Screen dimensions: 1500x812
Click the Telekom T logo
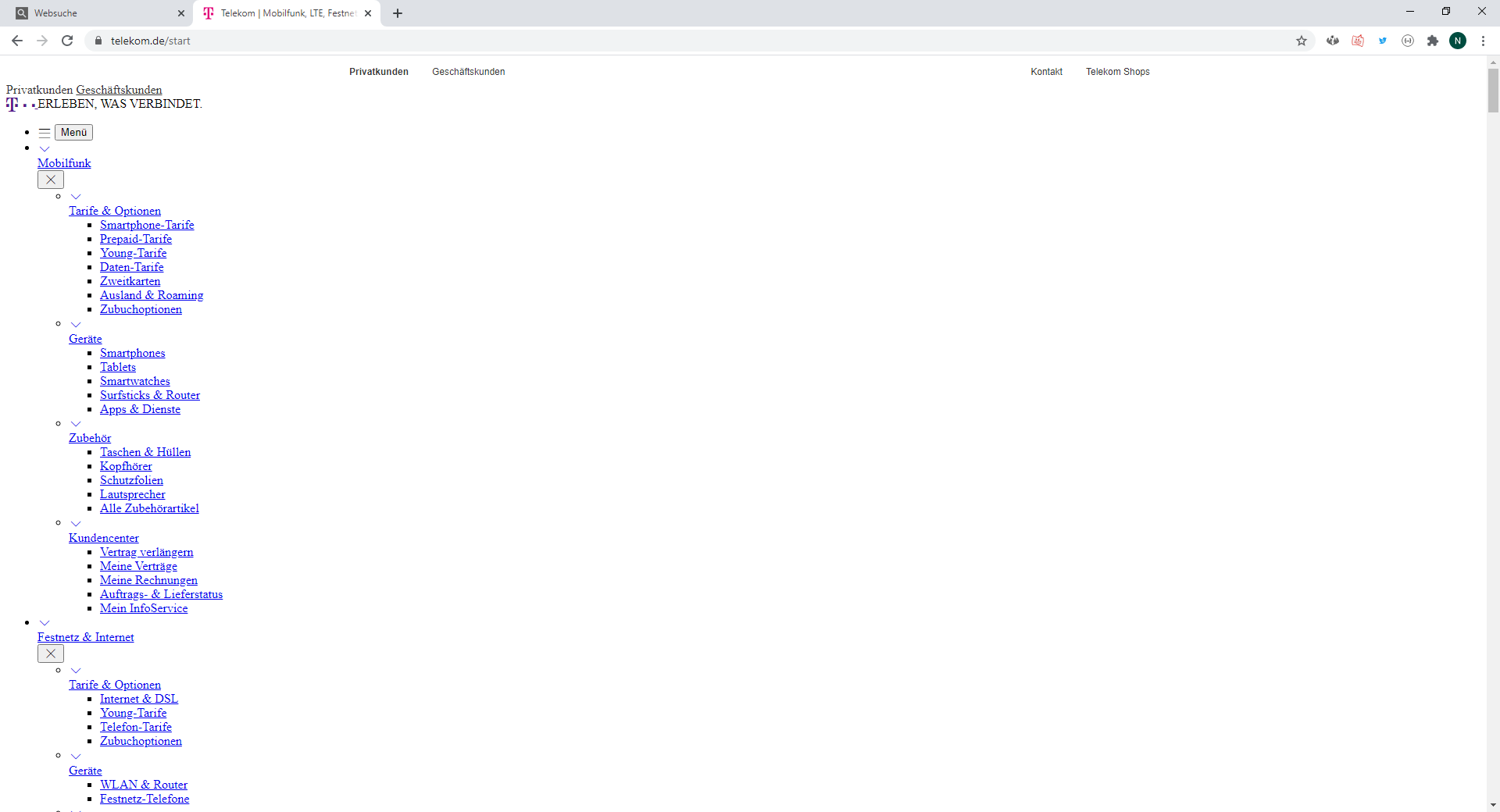click(12, 104)
